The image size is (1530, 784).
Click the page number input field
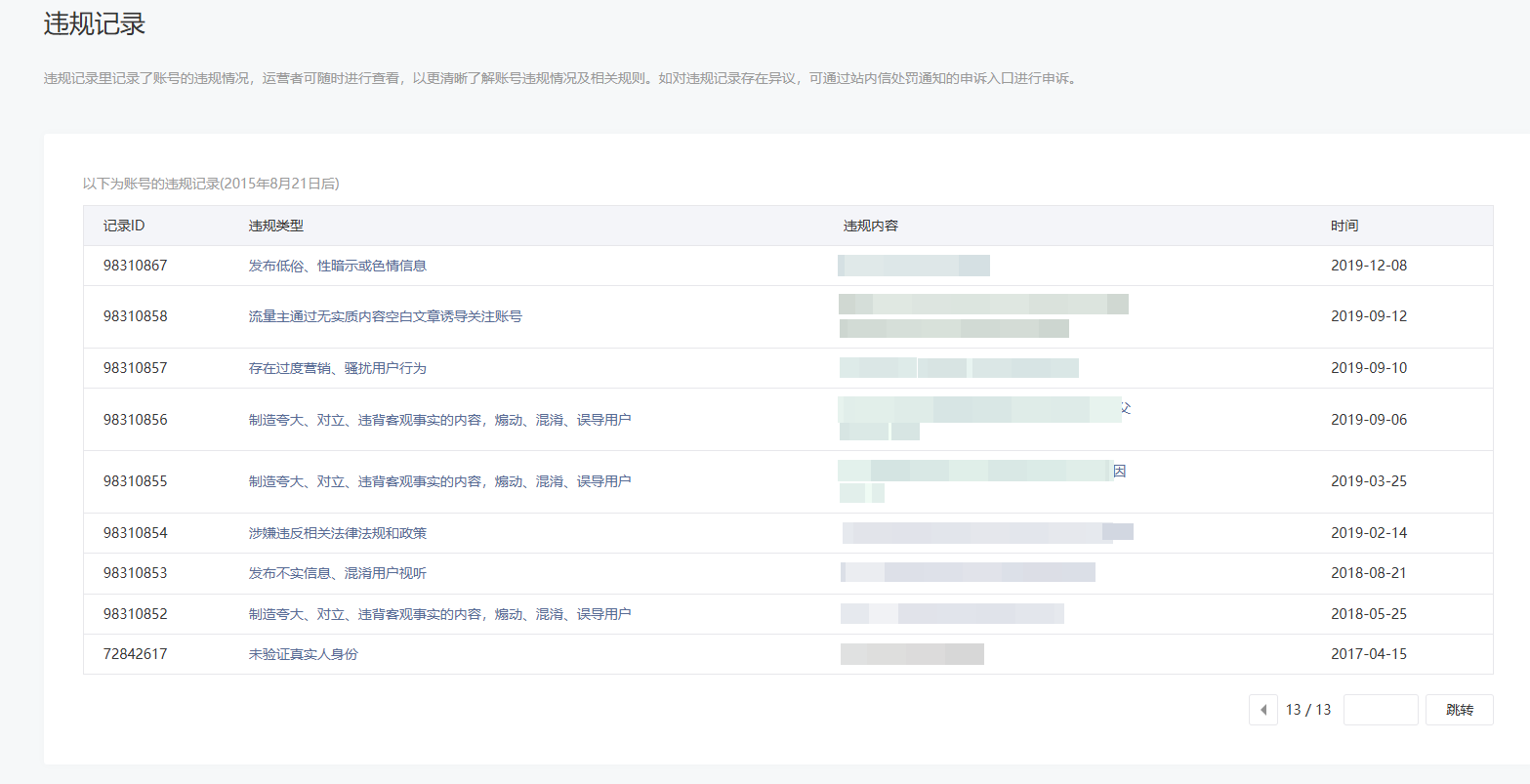point(1381,710)
